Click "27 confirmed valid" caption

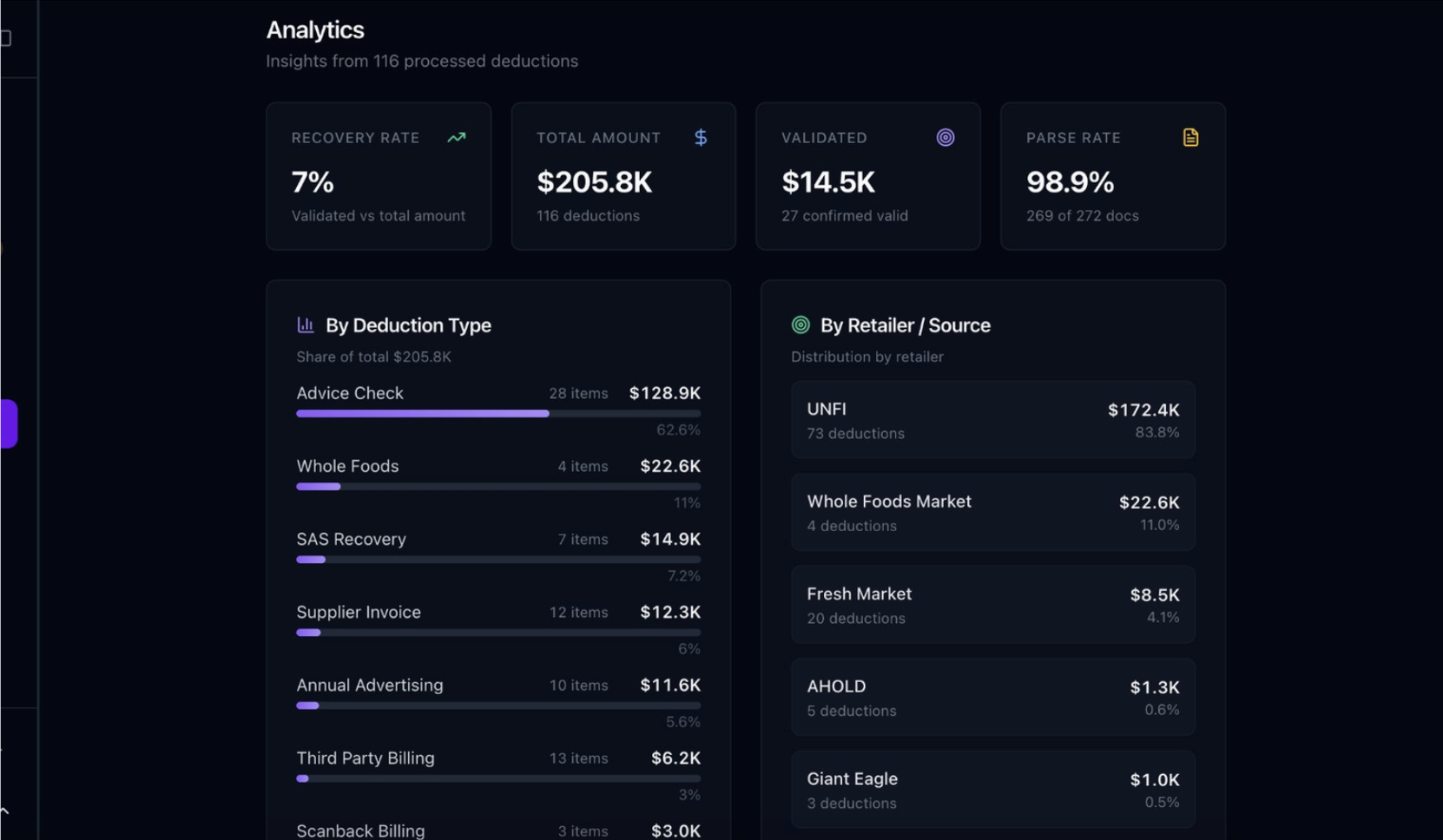click(845, 215)
